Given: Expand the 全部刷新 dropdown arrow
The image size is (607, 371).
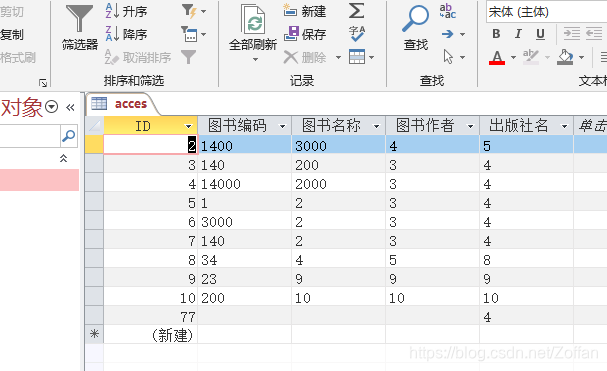Looking at the screenshot, I should (x=255, y=60).
